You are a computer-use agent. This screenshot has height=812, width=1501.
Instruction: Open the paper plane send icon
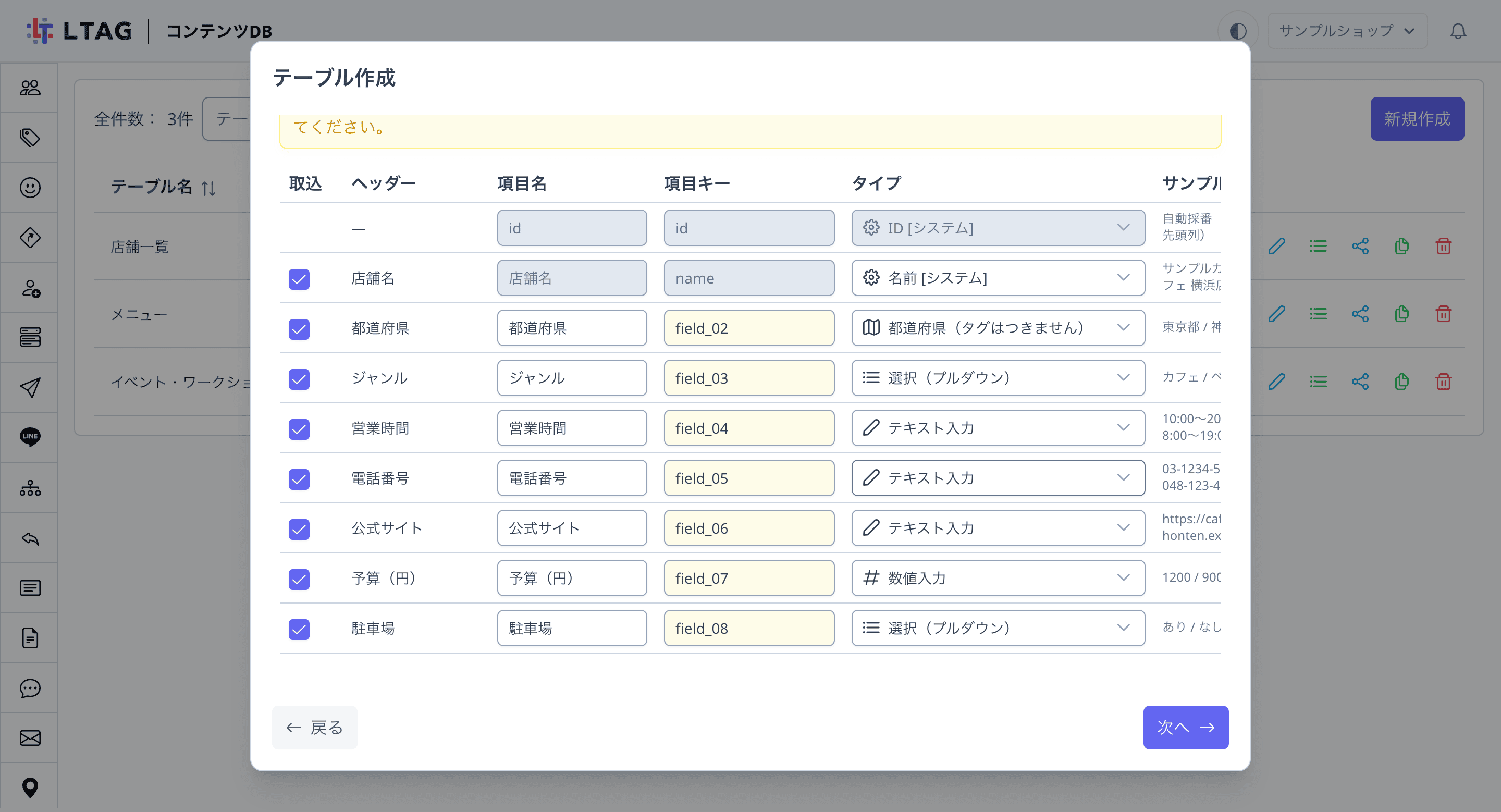pos(30,387)
